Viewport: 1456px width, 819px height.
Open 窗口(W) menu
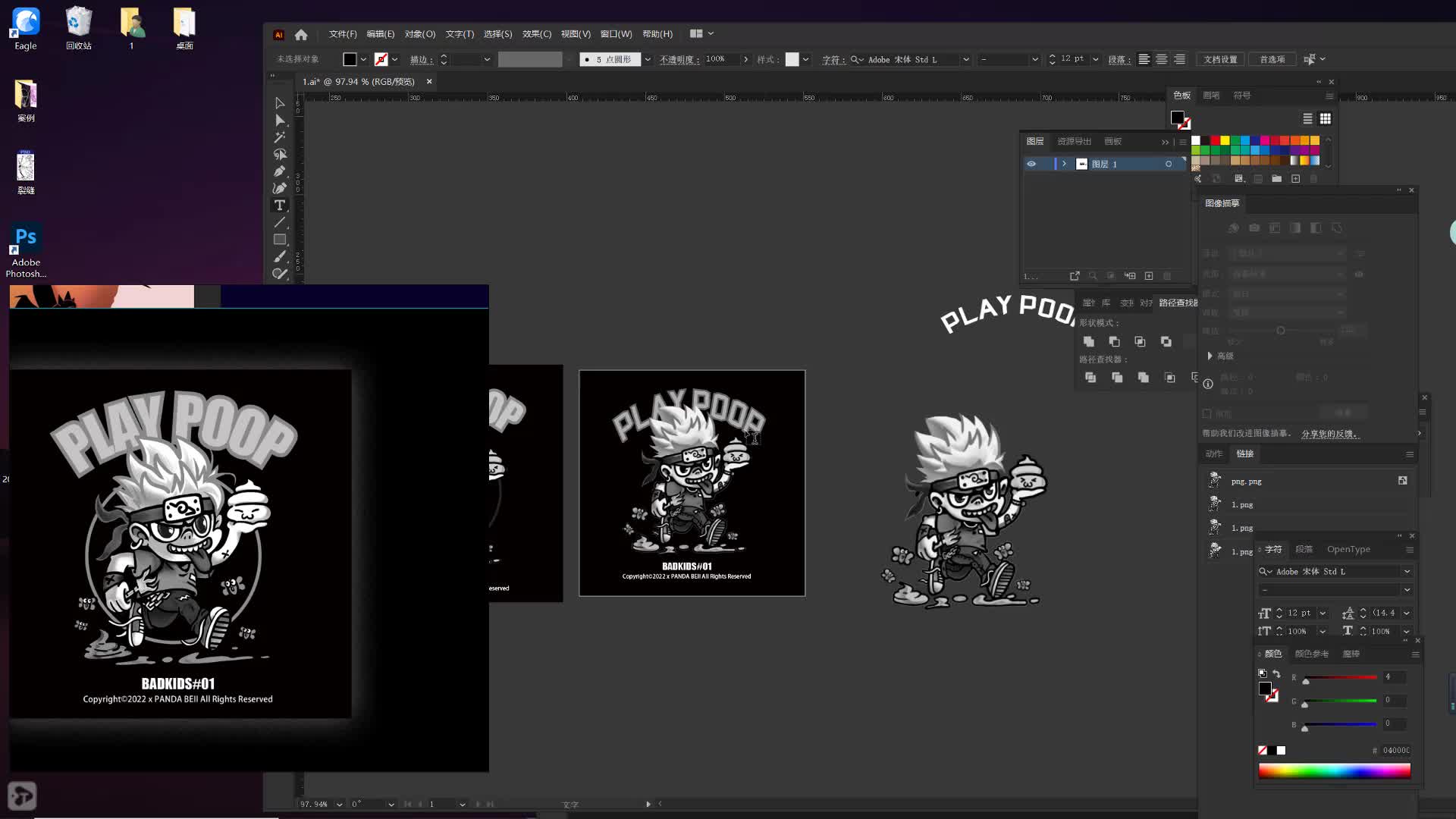coord(616,34)
